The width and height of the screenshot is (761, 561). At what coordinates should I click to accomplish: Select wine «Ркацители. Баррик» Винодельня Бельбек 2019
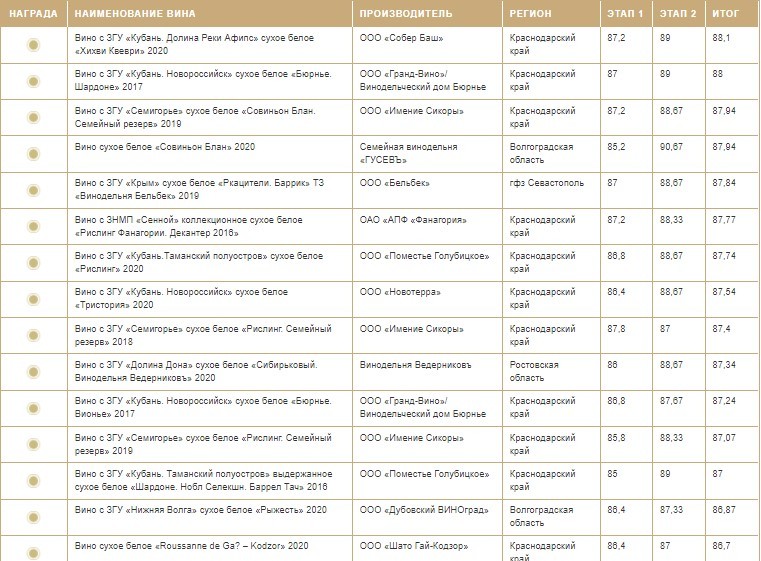pos(199,189)
